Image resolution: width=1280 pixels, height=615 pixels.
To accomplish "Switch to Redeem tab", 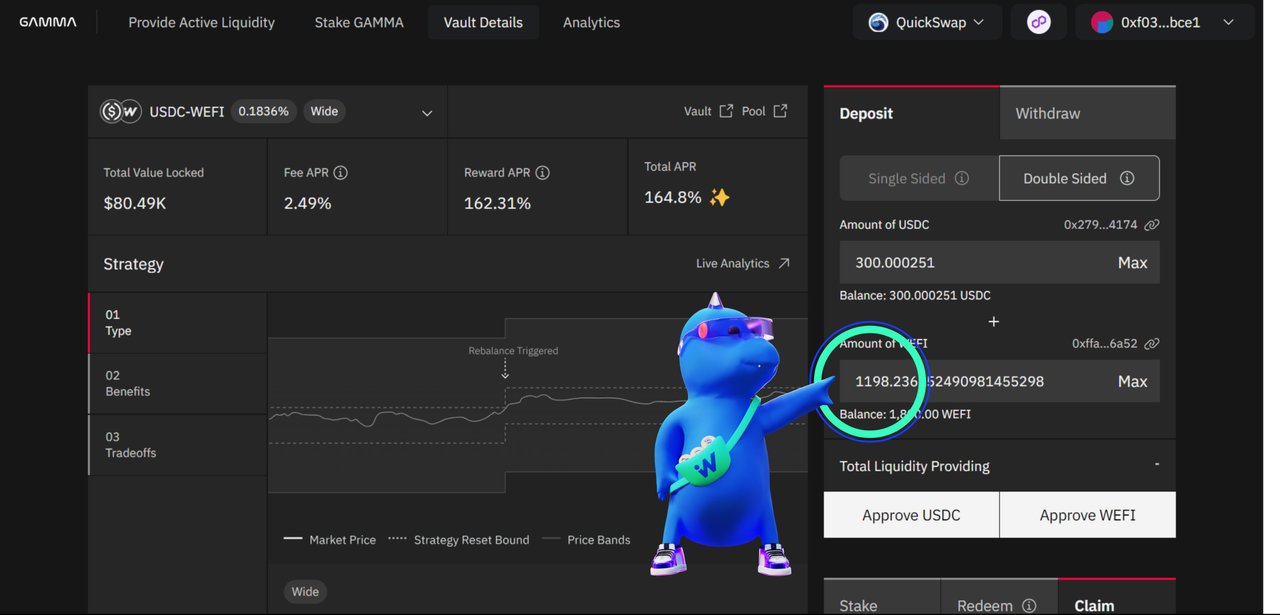I will pos(998,599).
